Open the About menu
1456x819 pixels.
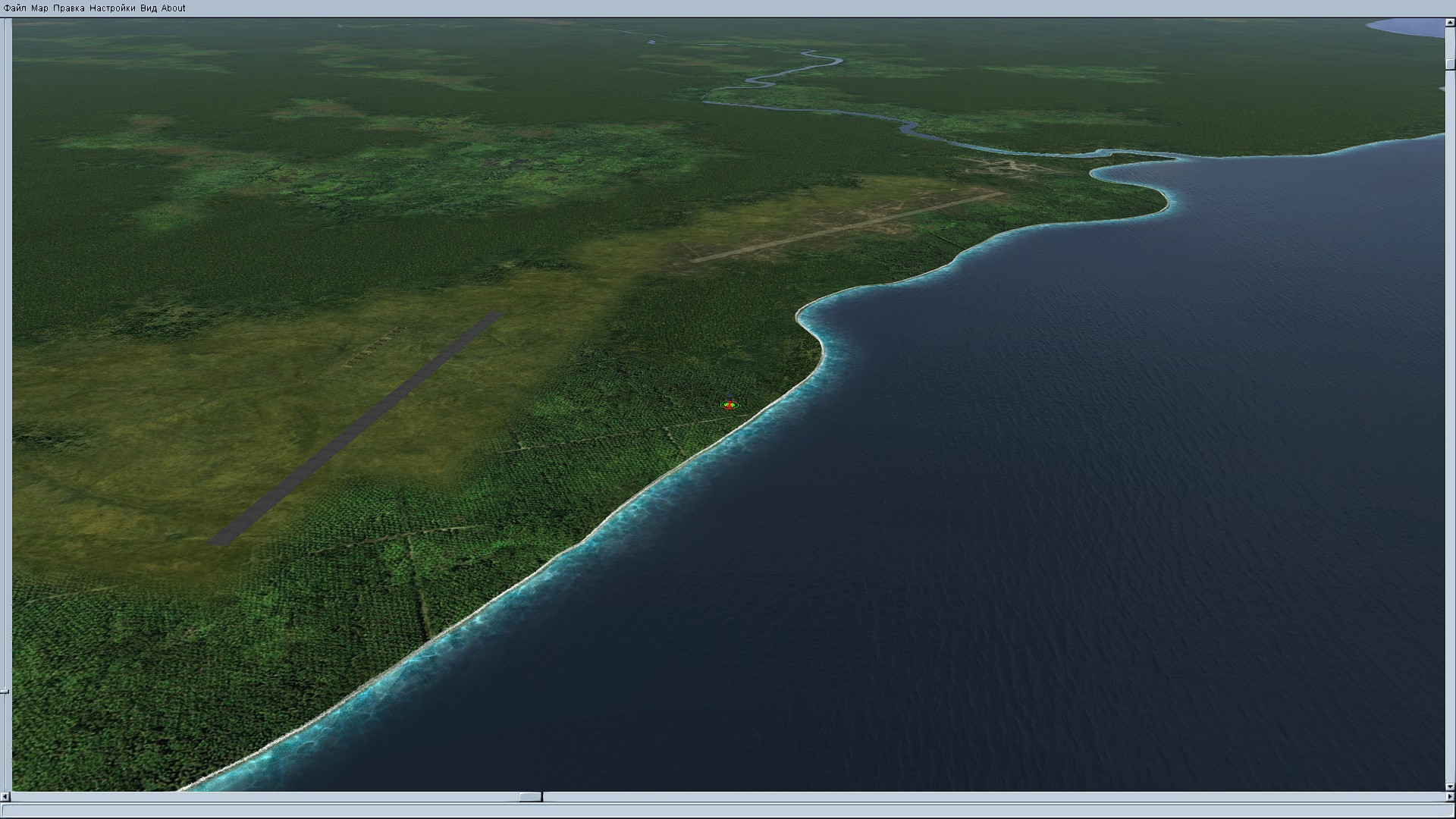point(173,8)
